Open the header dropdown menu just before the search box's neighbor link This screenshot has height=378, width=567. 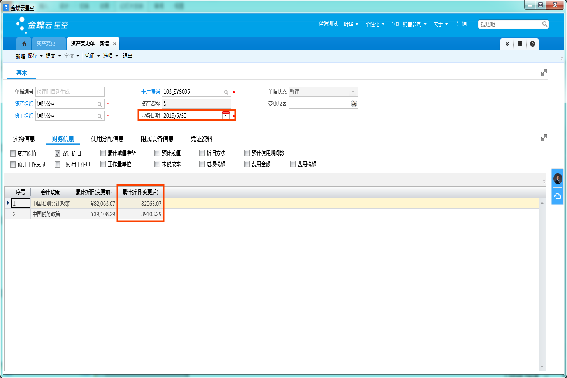tap(441, 24)
